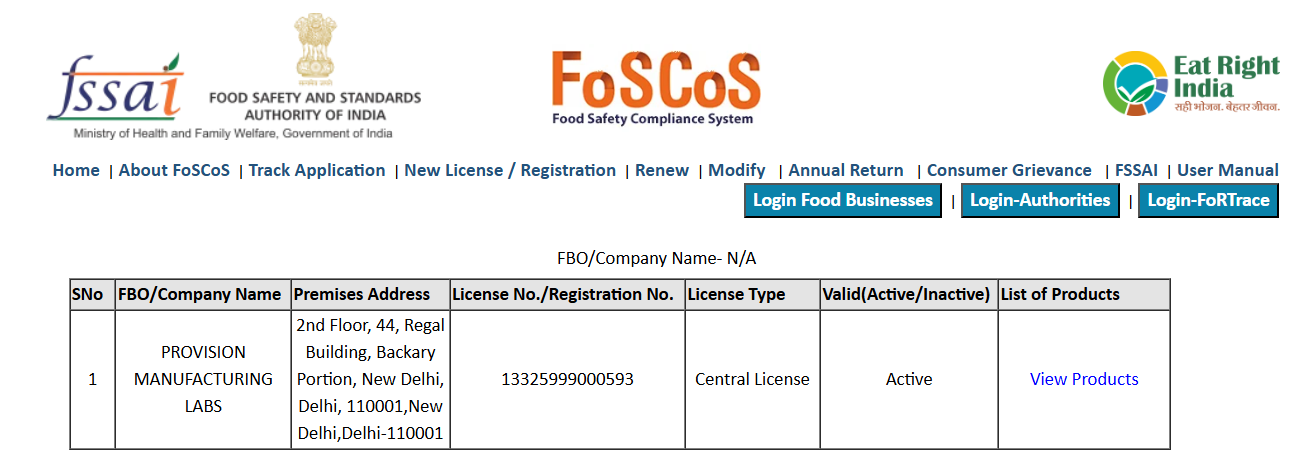The height and width of the screenshot is (452, 1313).
Task: Click Login Food Businesses button
Action: pos(843,200)
